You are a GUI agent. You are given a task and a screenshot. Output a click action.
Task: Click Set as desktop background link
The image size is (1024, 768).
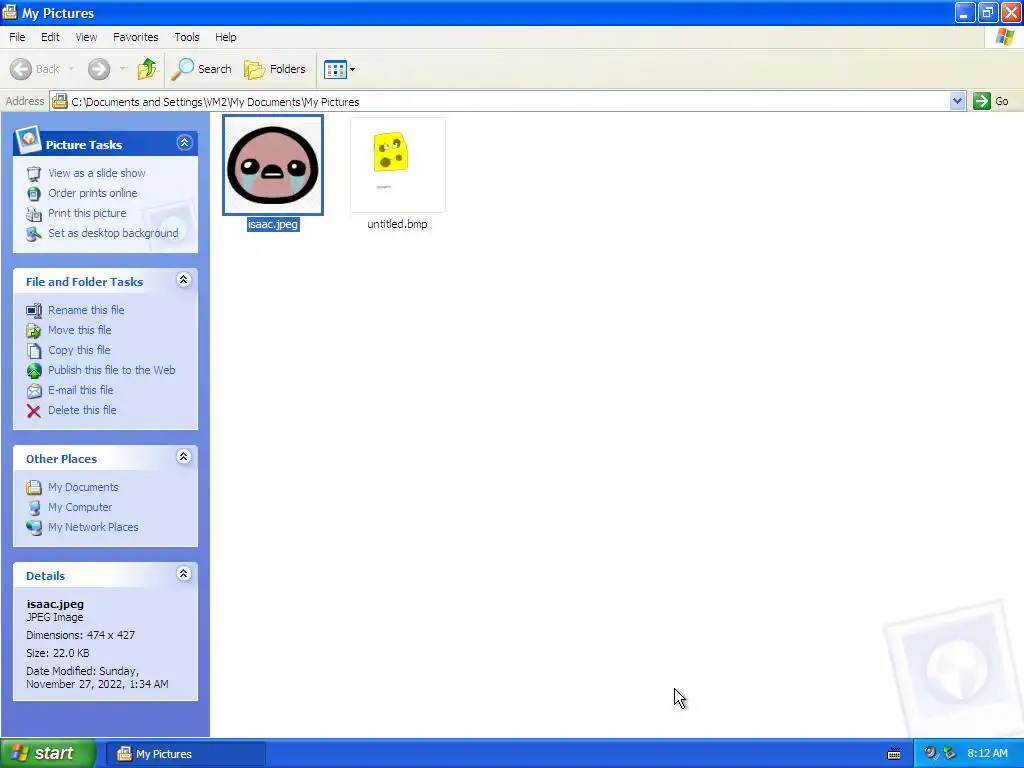113,233
